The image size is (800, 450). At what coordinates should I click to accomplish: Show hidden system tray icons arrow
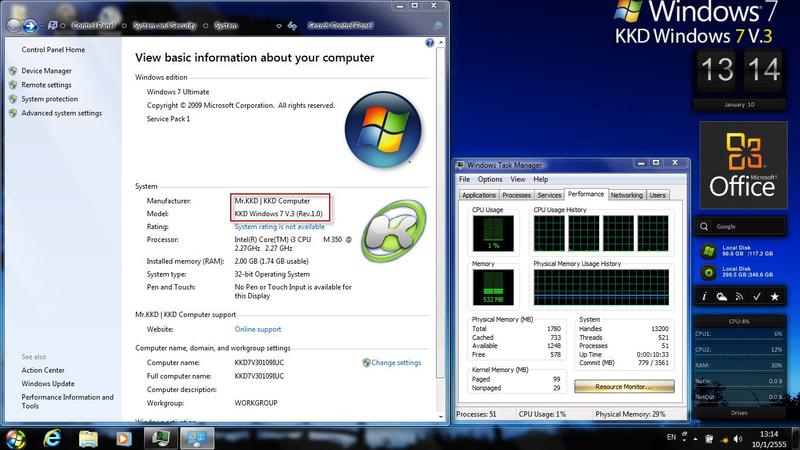tap(695, 439)
